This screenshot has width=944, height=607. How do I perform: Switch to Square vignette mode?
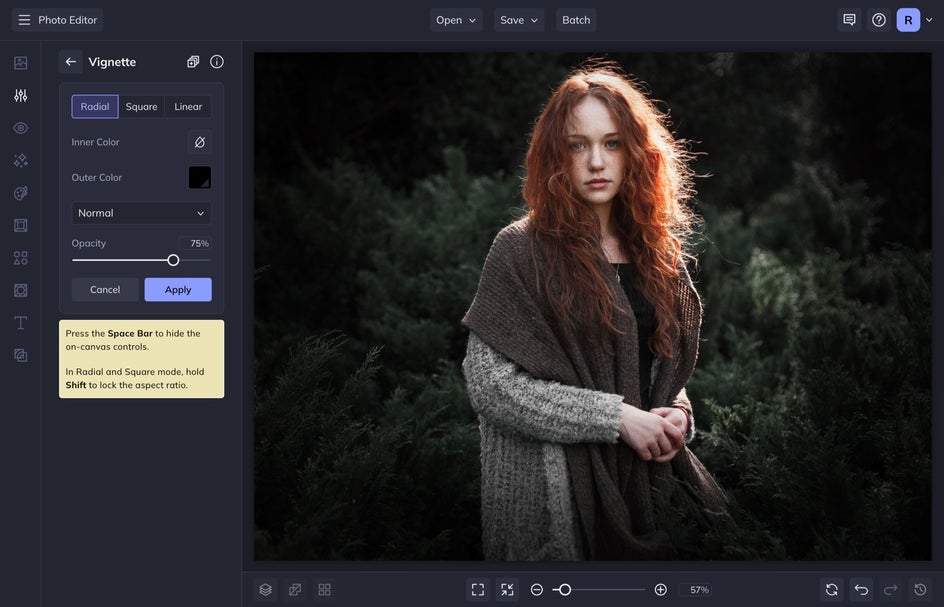click(141, 107)
